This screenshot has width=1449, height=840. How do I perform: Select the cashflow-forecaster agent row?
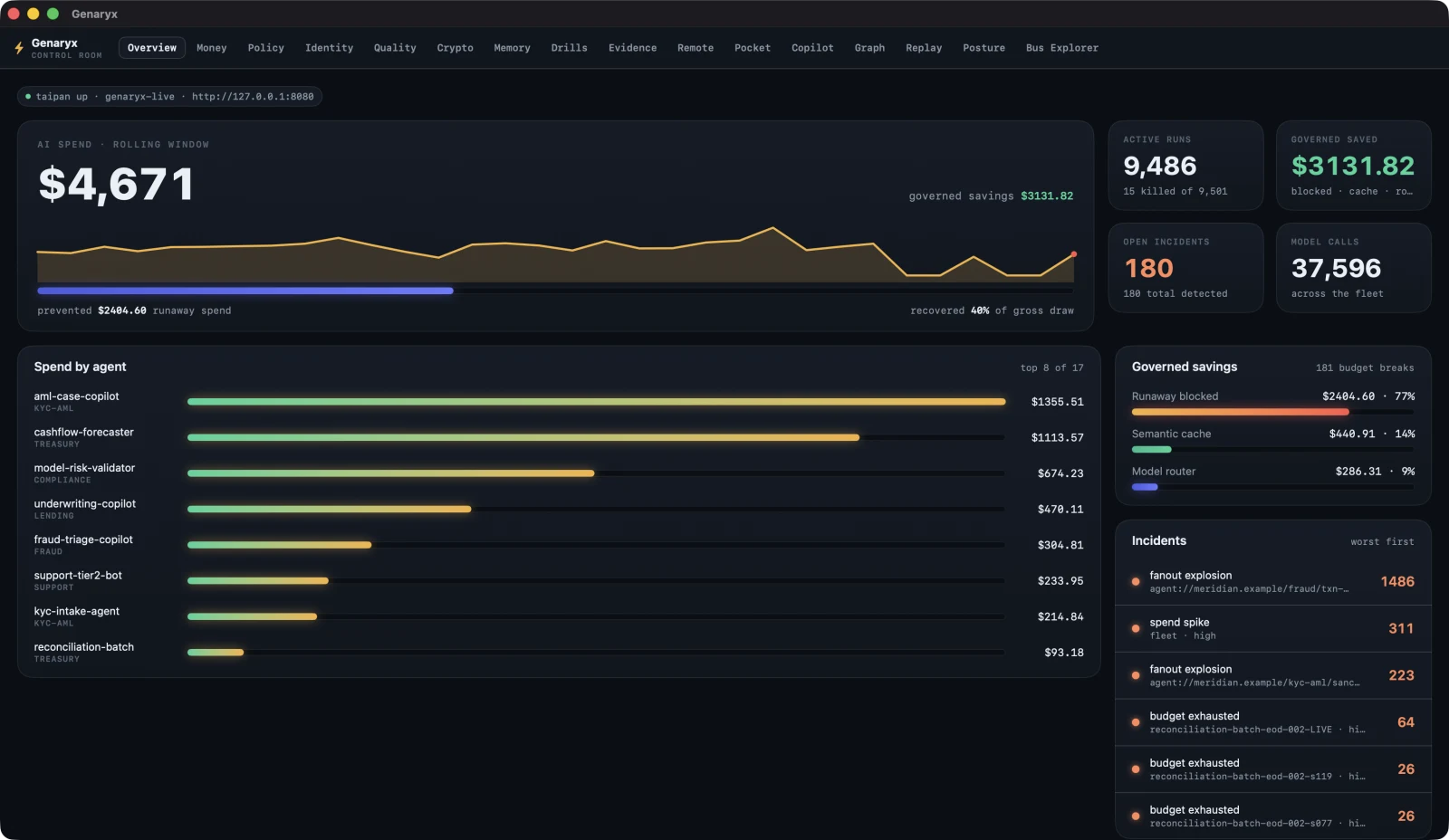click(559, 437)
